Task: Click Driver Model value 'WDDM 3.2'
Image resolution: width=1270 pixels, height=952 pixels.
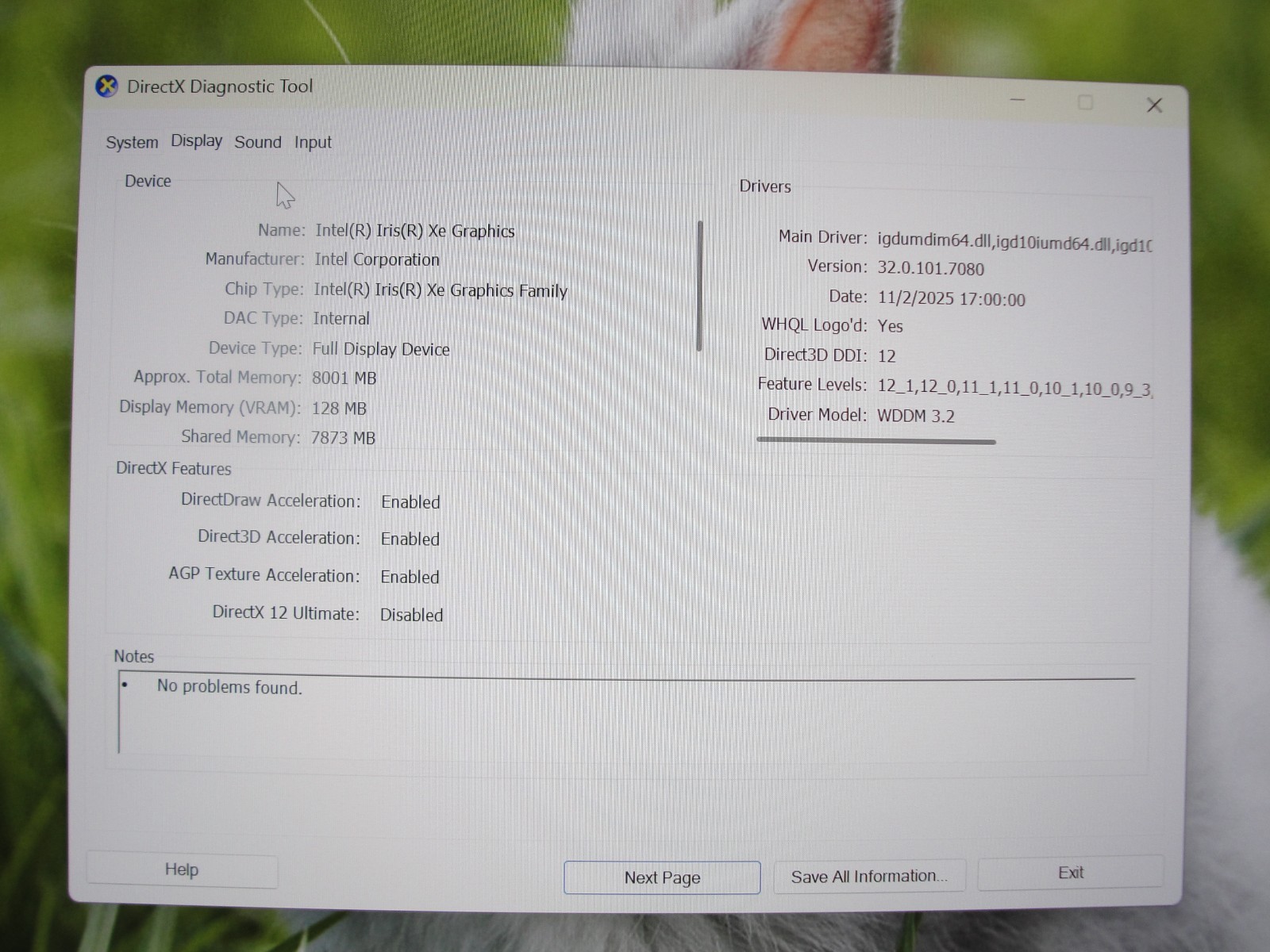Action: point(915,416)
